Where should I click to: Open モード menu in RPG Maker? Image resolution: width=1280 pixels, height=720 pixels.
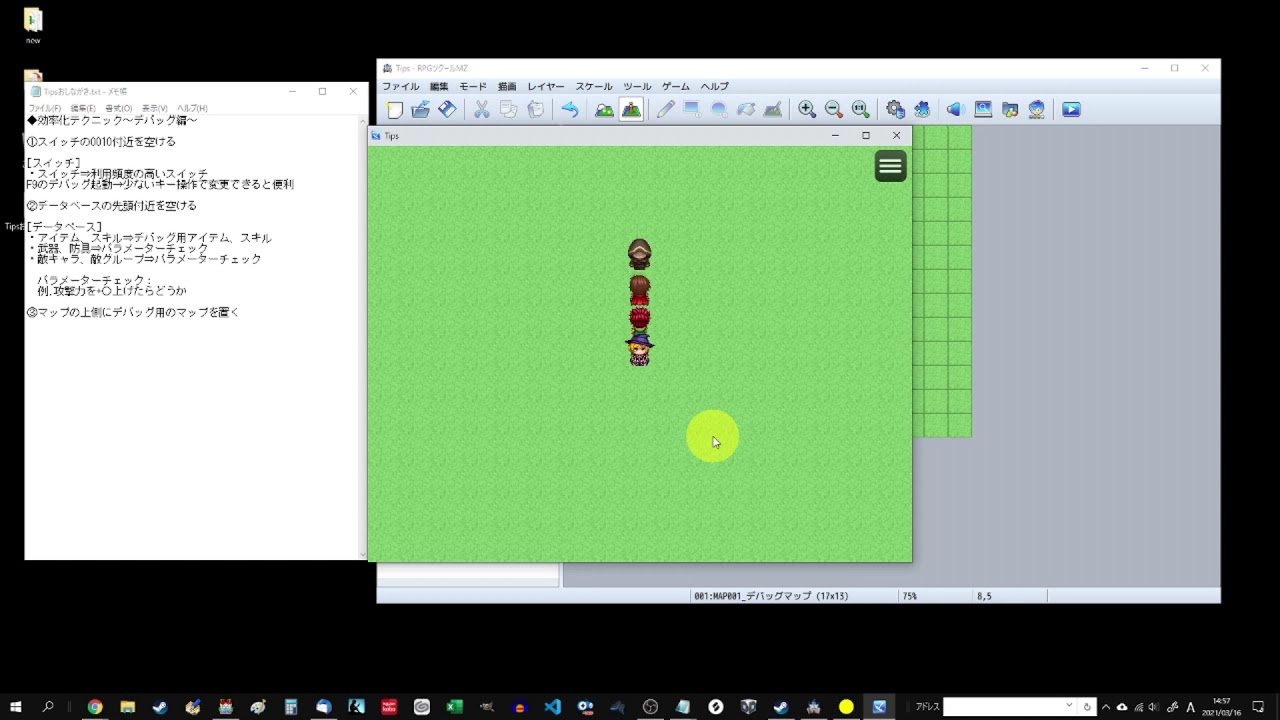(473, 87)
